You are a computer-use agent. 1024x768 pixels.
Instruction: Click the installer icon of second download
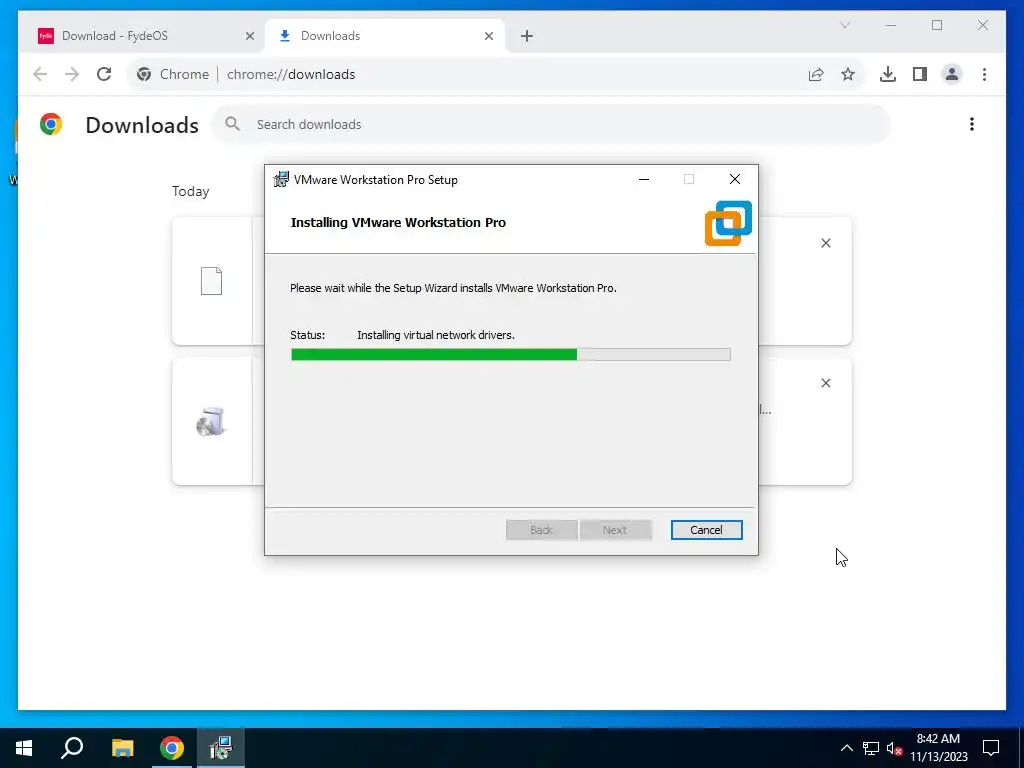pyautogui.click(x=211, y=421)
